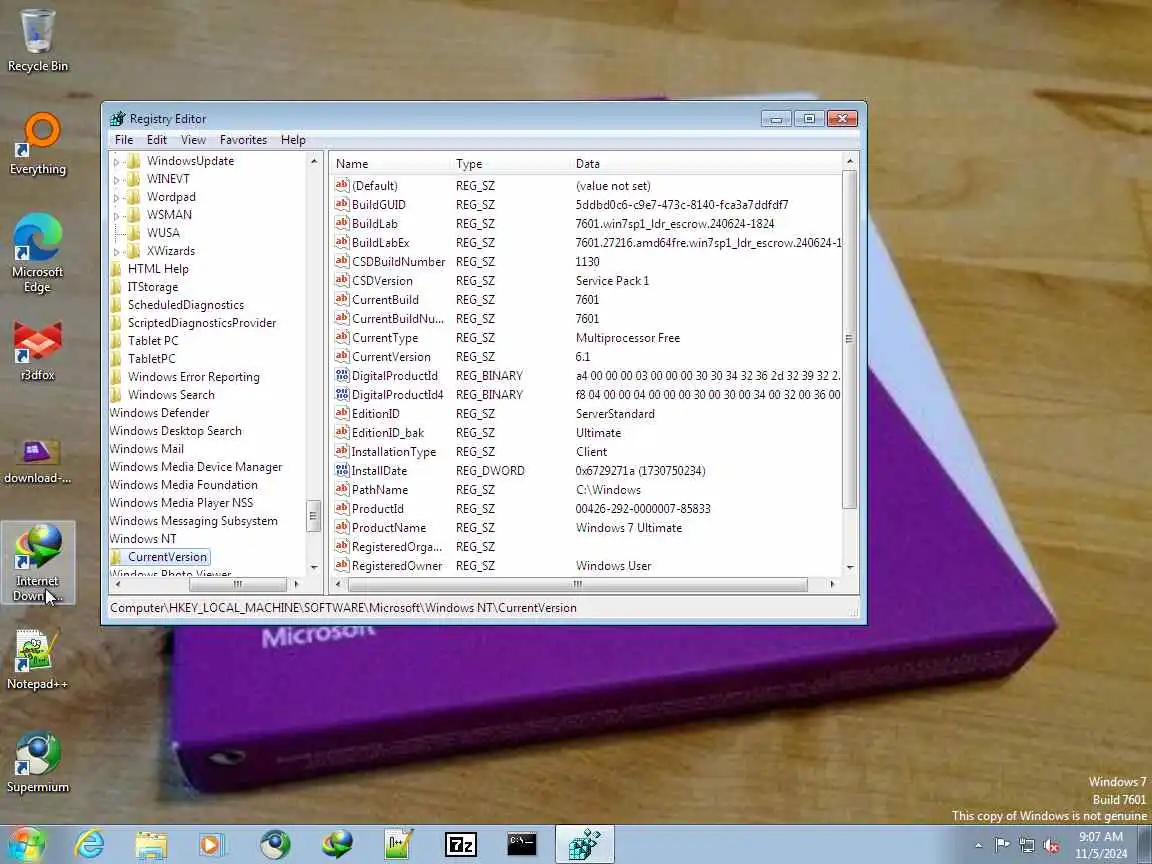Click the network tray icon
This screenshot has height=864, width=1152.
(x=1026, y=845)
